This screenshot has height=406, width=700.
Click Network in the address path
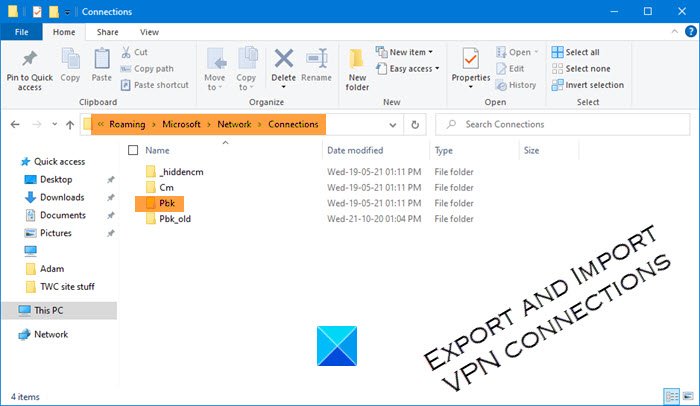point(234,124)
